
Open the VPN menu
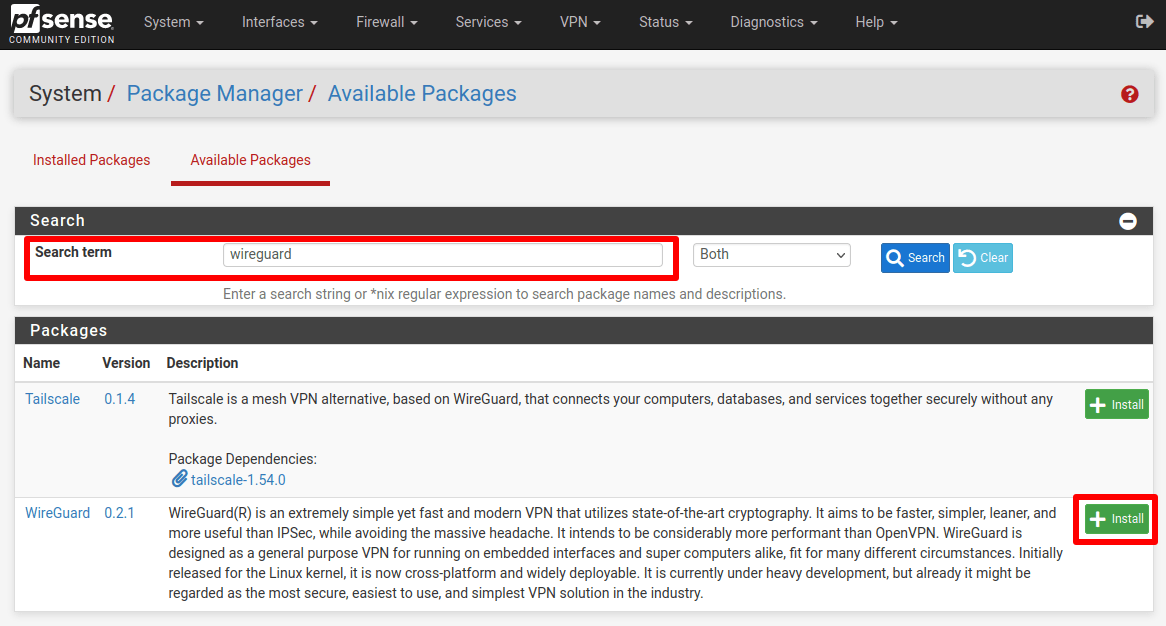click(x=580, y=22)
